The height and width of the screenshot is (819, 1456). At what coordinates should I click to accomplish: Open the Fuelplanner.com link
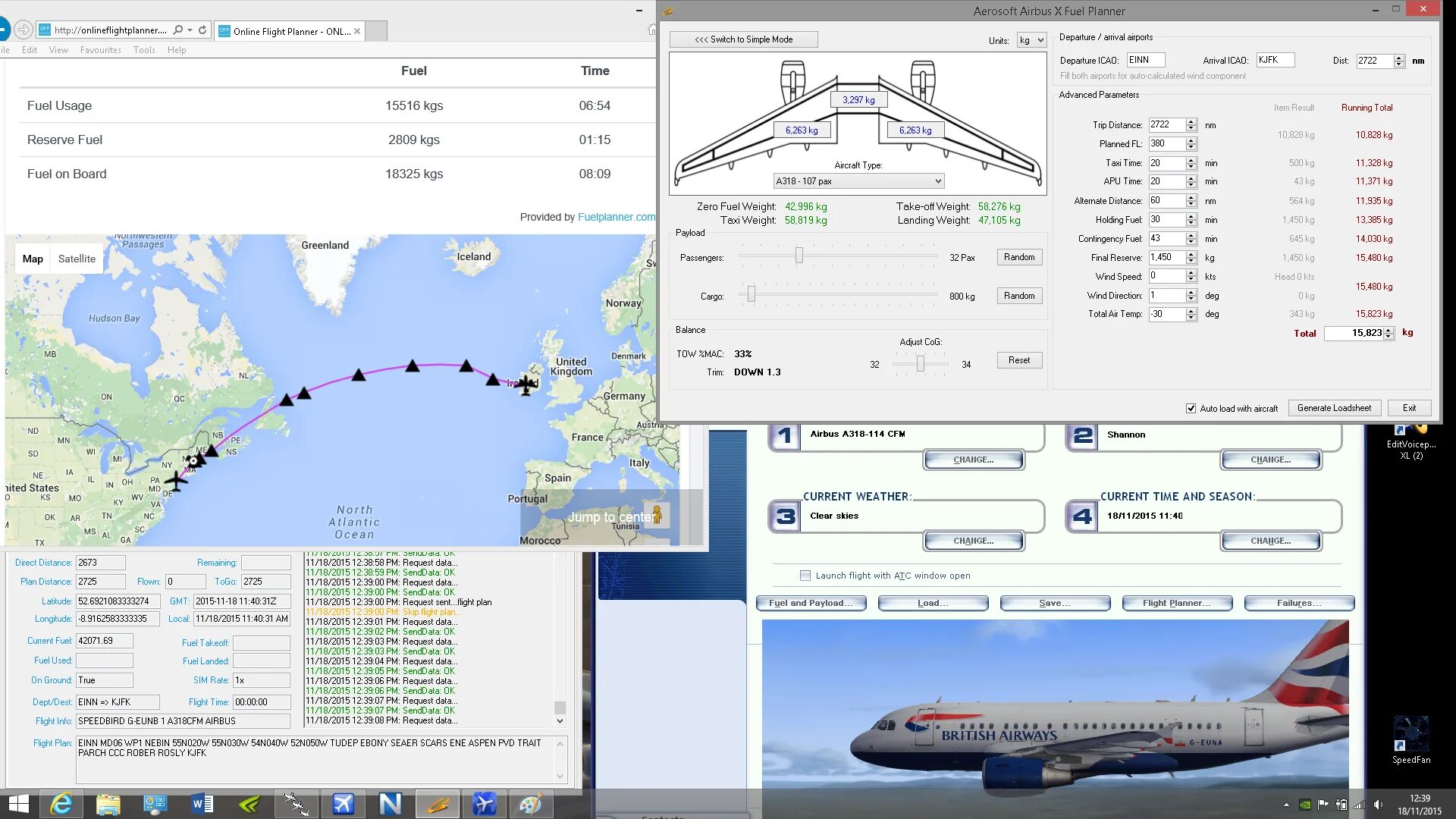pyautogui.click(x=617, y=217)
